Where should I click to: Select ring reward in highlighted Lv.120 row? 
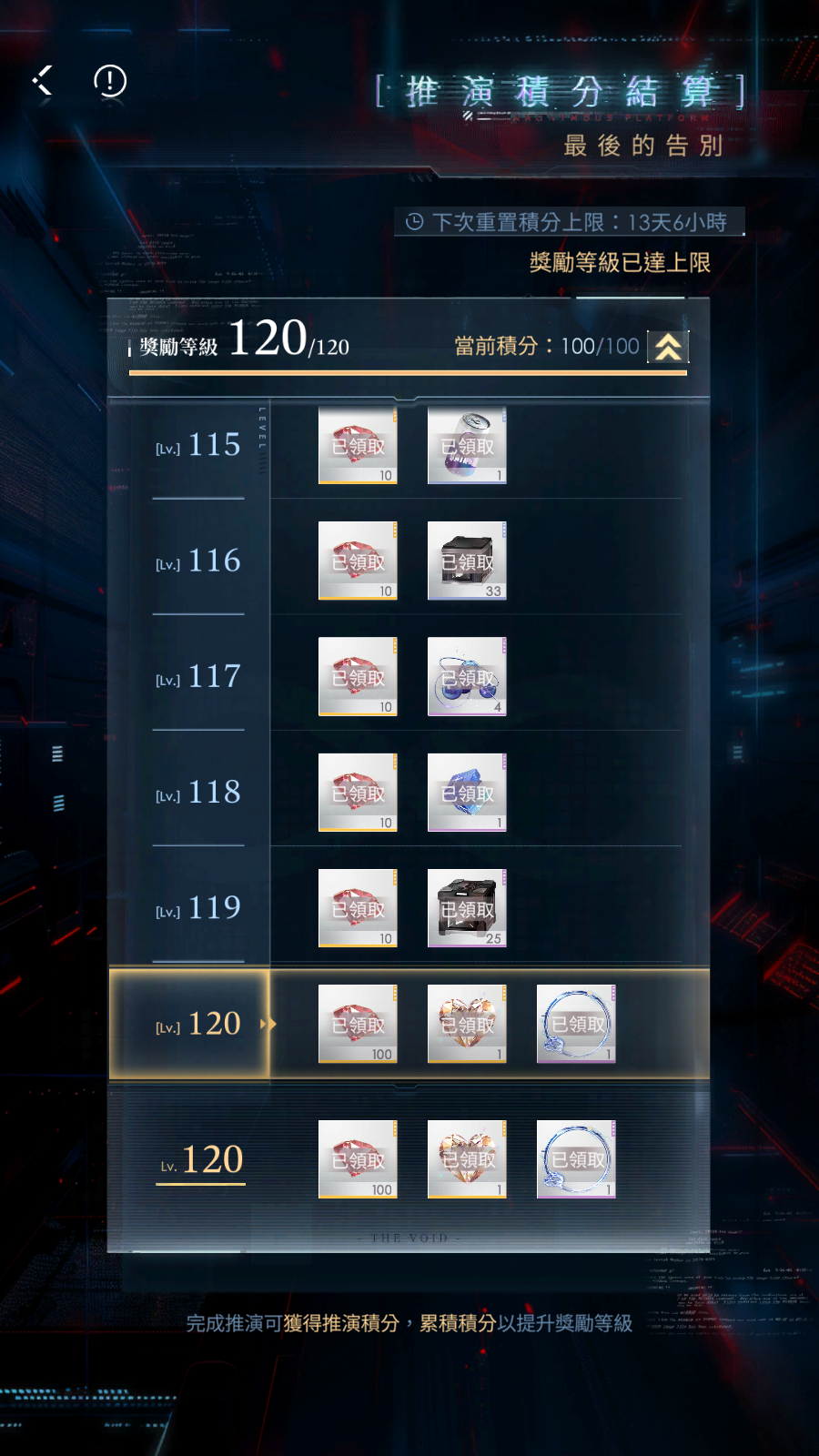[576, 1024]
